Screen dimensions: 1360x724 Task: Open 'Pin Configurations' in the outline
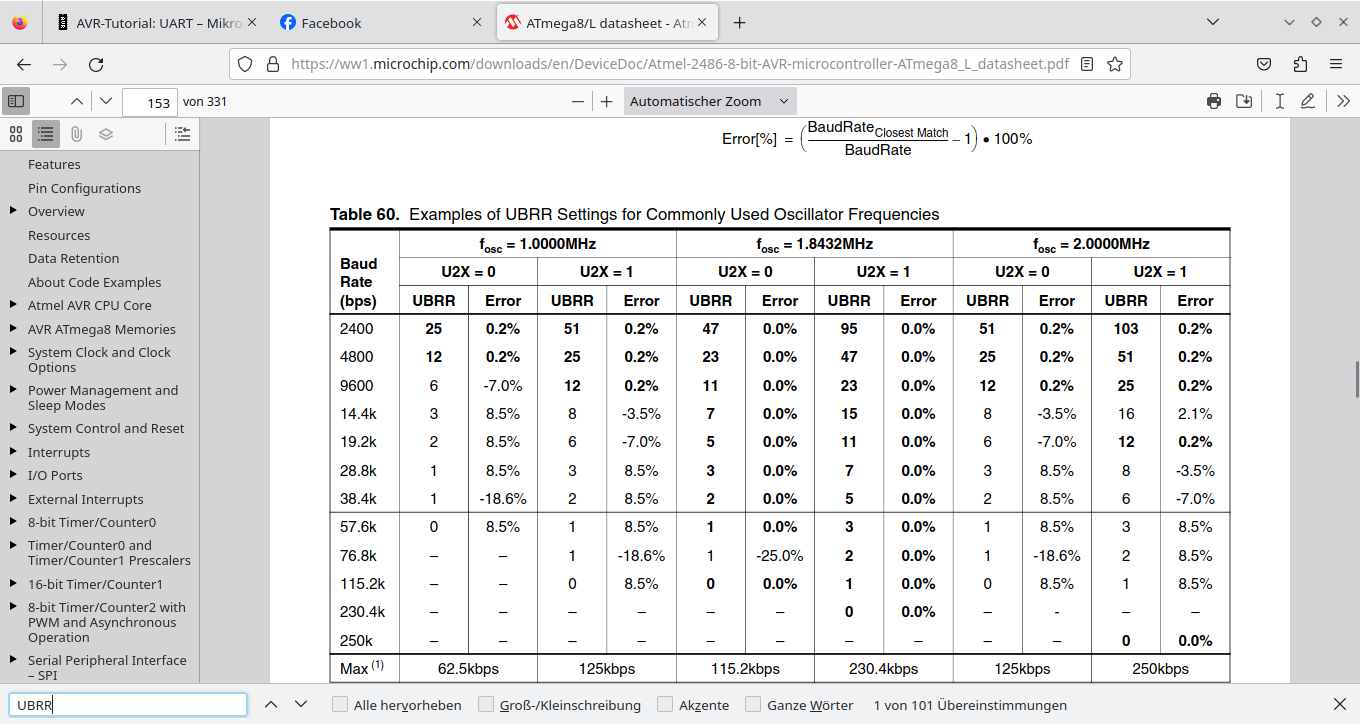click(x=84, y=188)
